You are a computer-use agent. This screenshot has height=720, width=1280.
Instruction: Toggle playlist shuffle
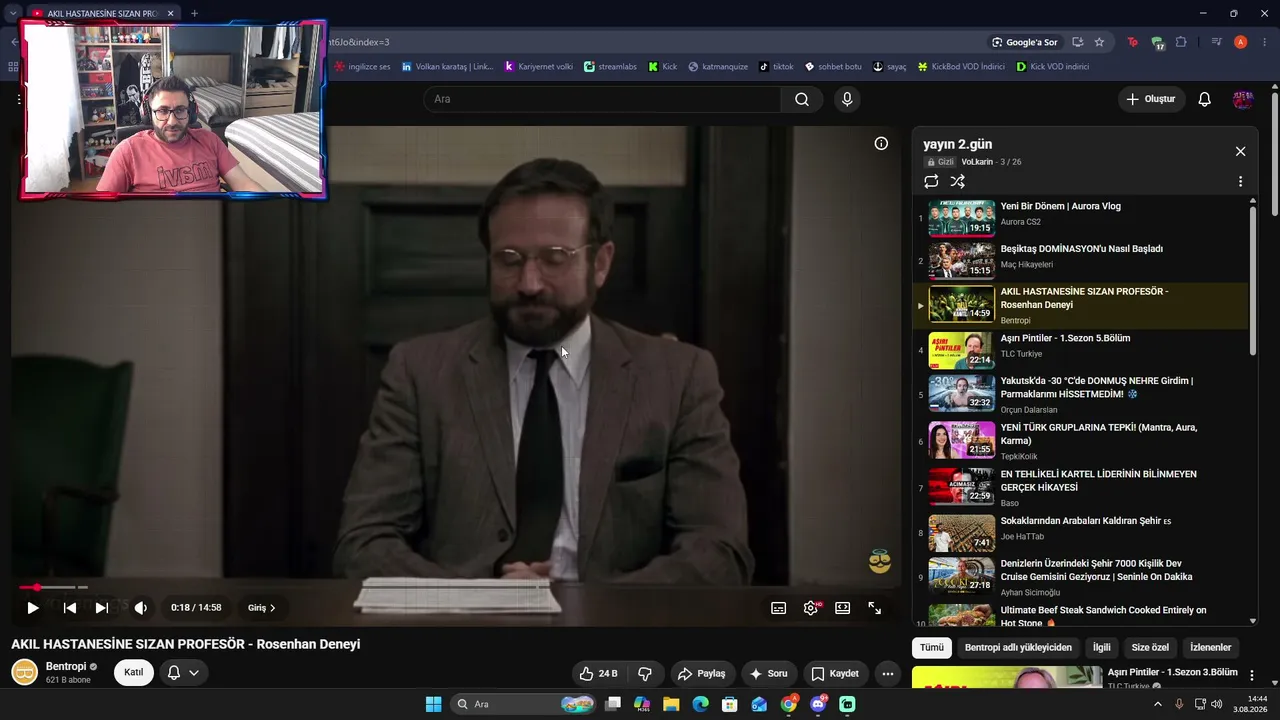click(957, 181)
